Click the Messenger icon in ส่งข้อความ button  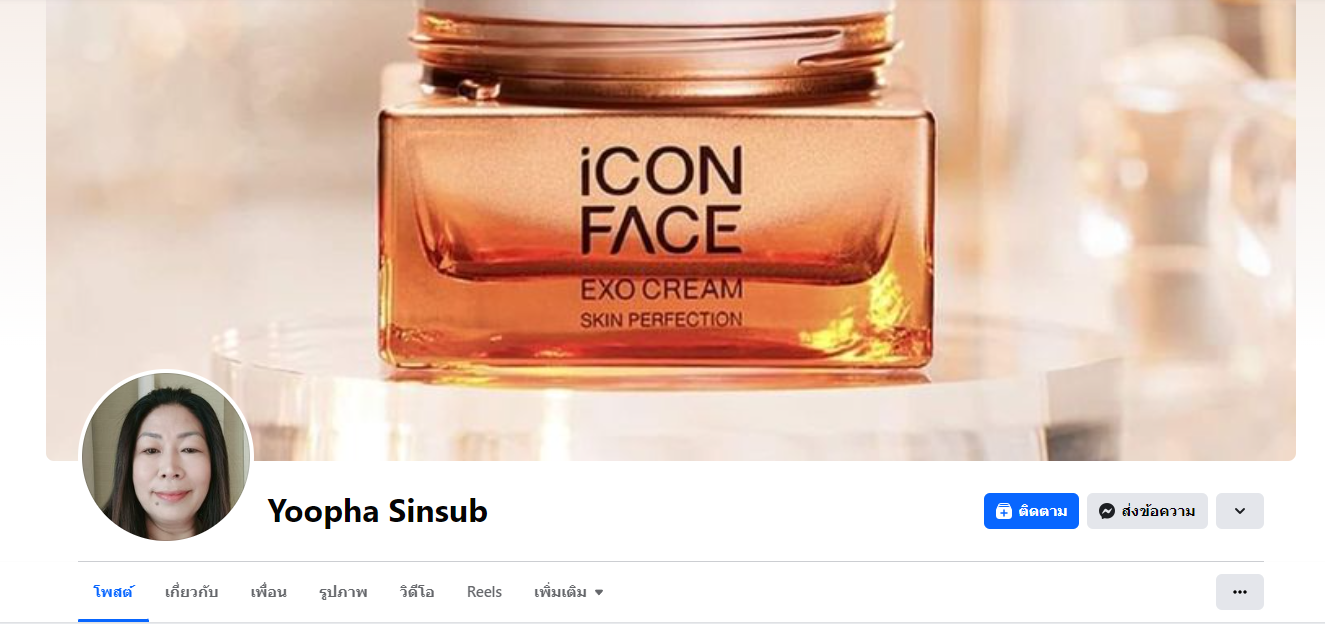tap(1107, 511)
